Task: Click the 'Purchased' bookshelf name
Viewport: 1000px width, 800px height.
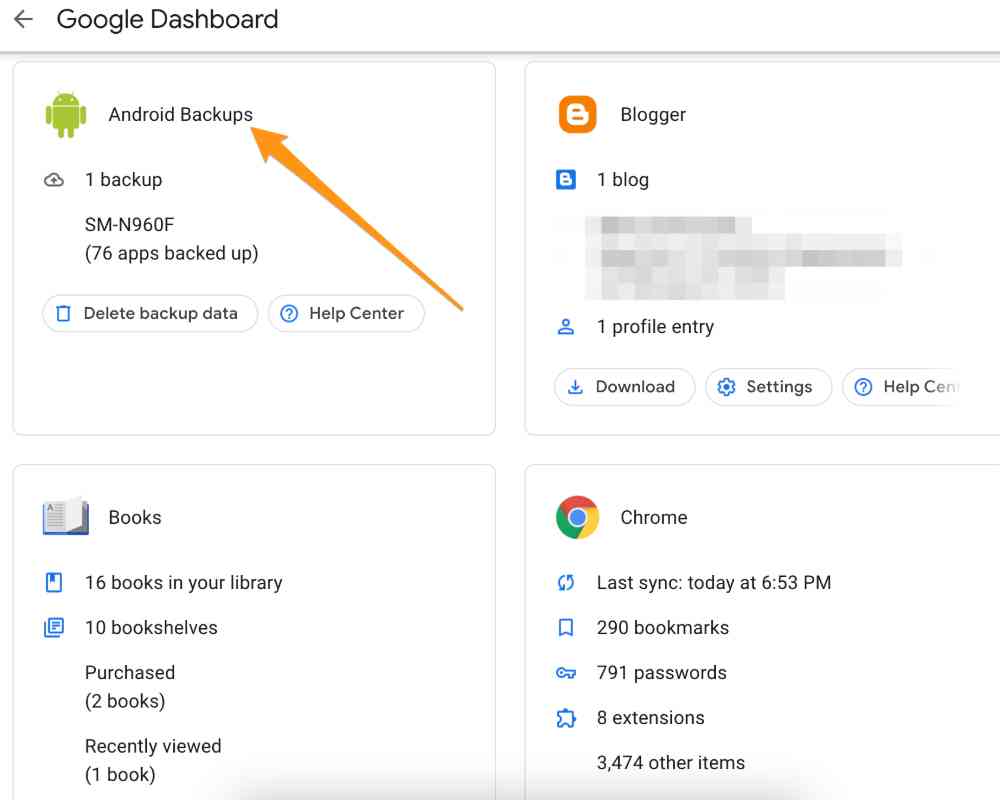Action: 130,672
